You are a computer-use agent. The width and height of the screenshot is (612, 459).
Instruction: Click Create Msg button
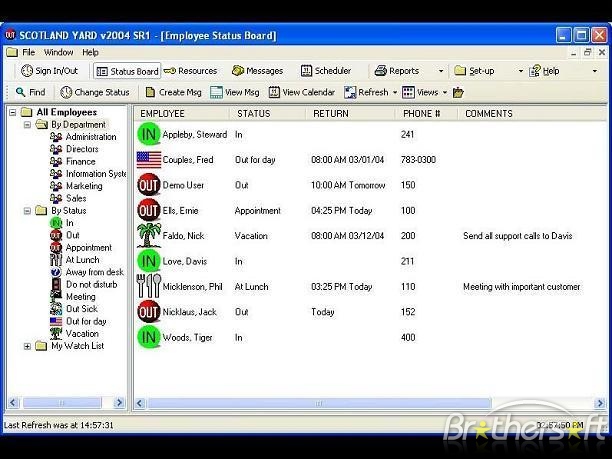tap(173, 92)
